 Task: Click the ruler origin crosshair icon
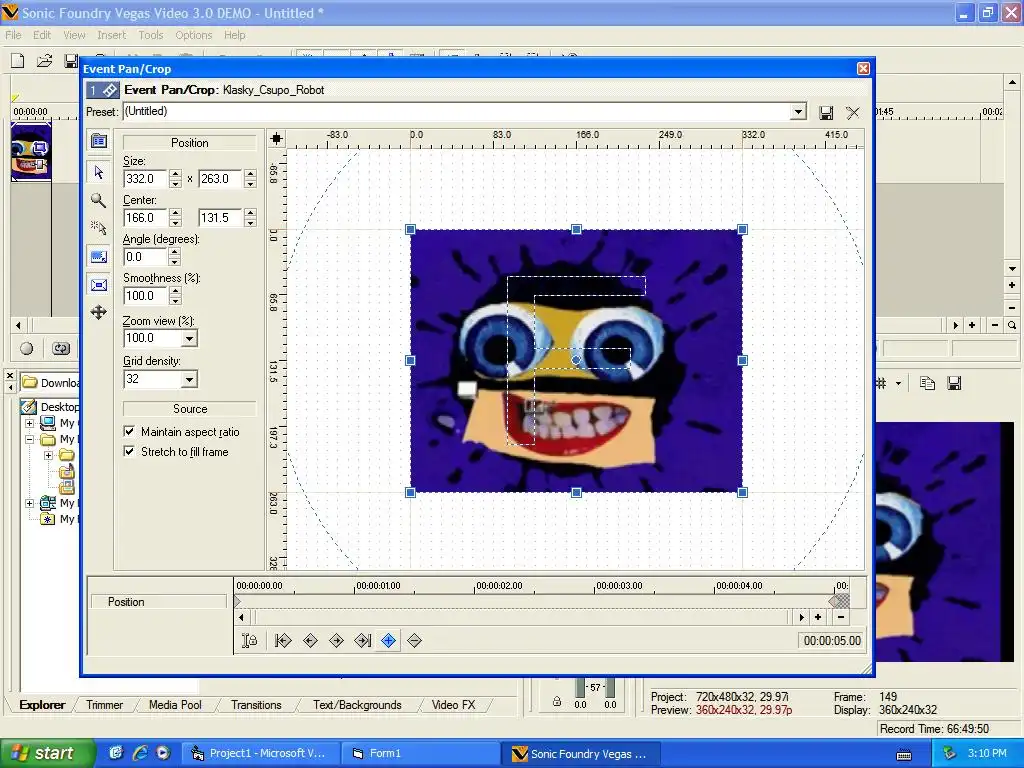(x=276, y=138)
